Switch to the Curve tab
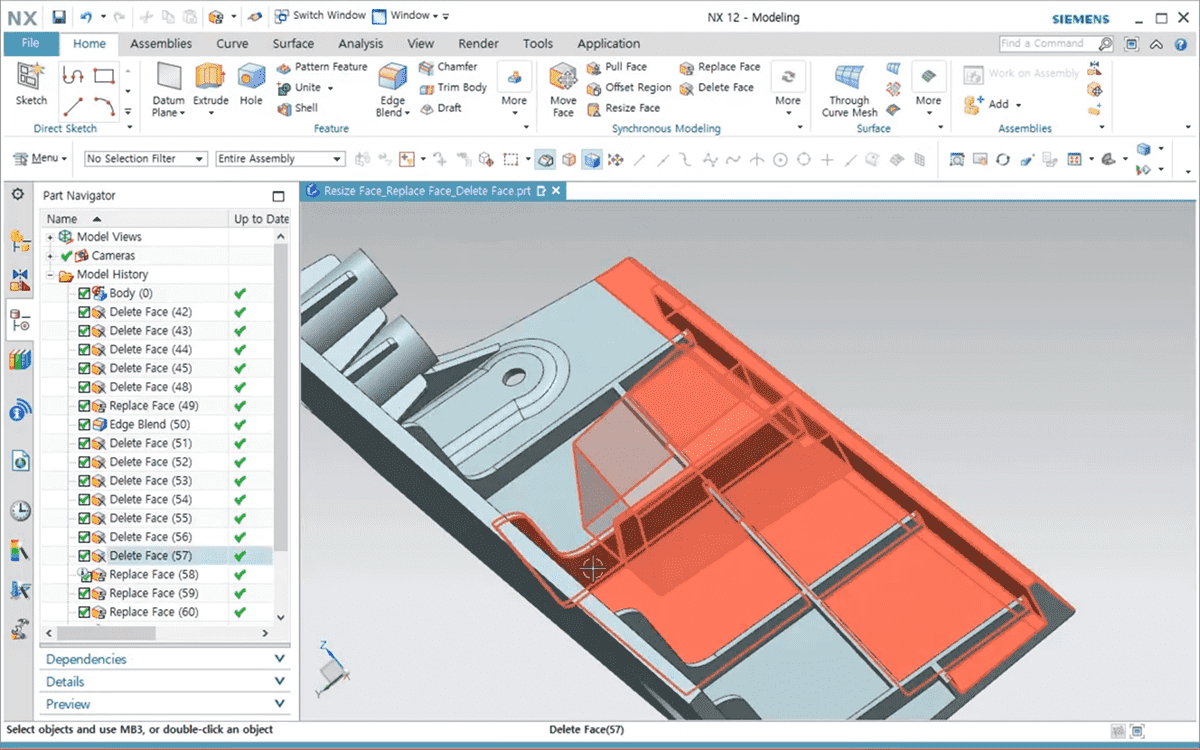The image size is (1200, 750). coord(232,43)
